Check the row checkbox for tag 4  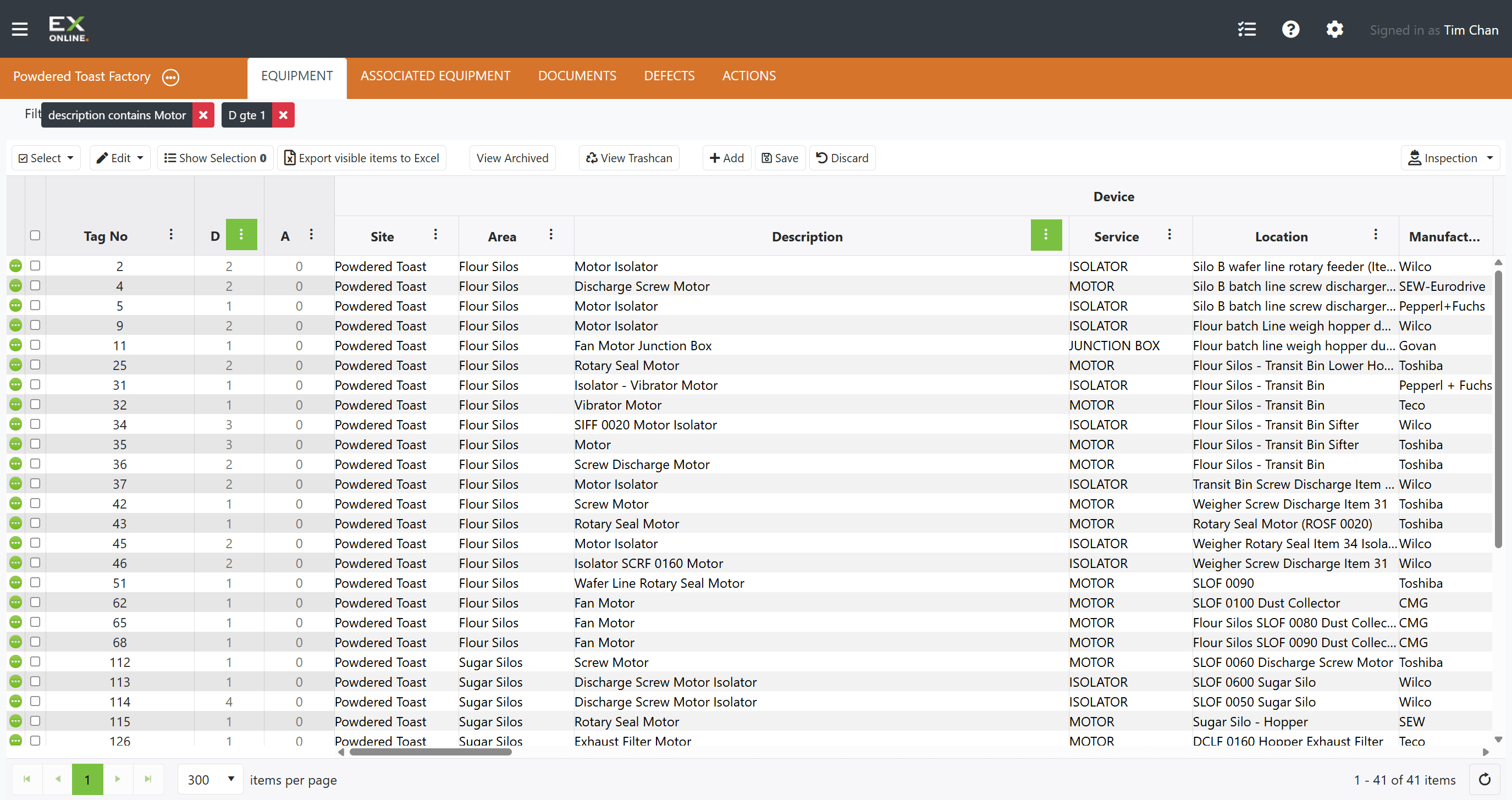point(35,285)
